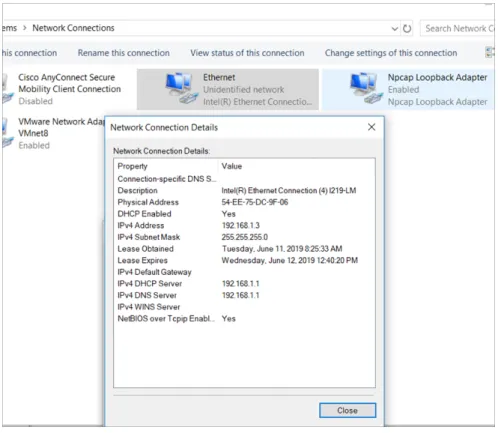Select the Physical Address property row
Screen dimensions: 498x433
(244, 202)
